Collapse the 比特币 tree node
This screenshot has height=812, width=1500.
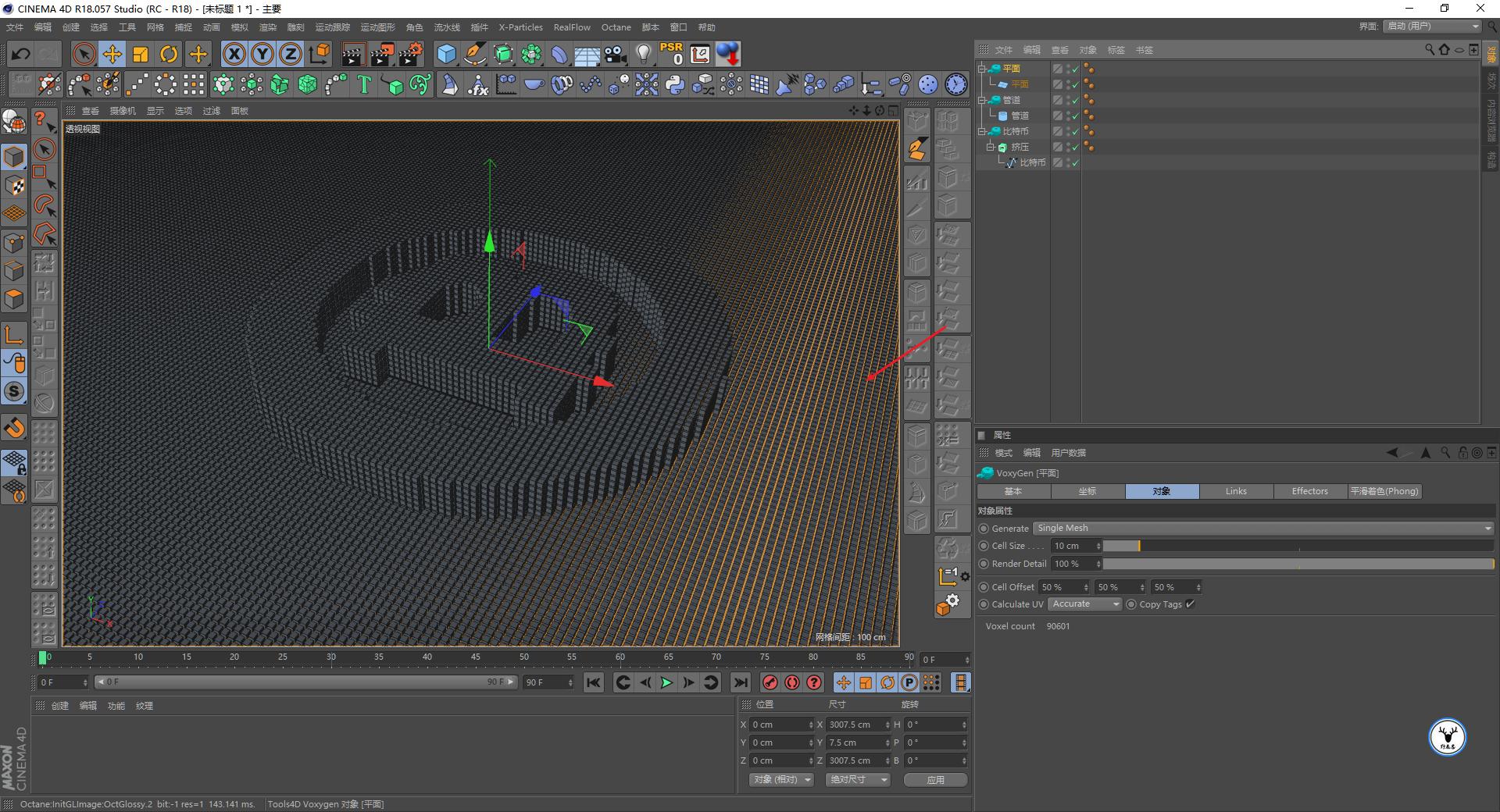pyautogui.click(x=982, y=131)
